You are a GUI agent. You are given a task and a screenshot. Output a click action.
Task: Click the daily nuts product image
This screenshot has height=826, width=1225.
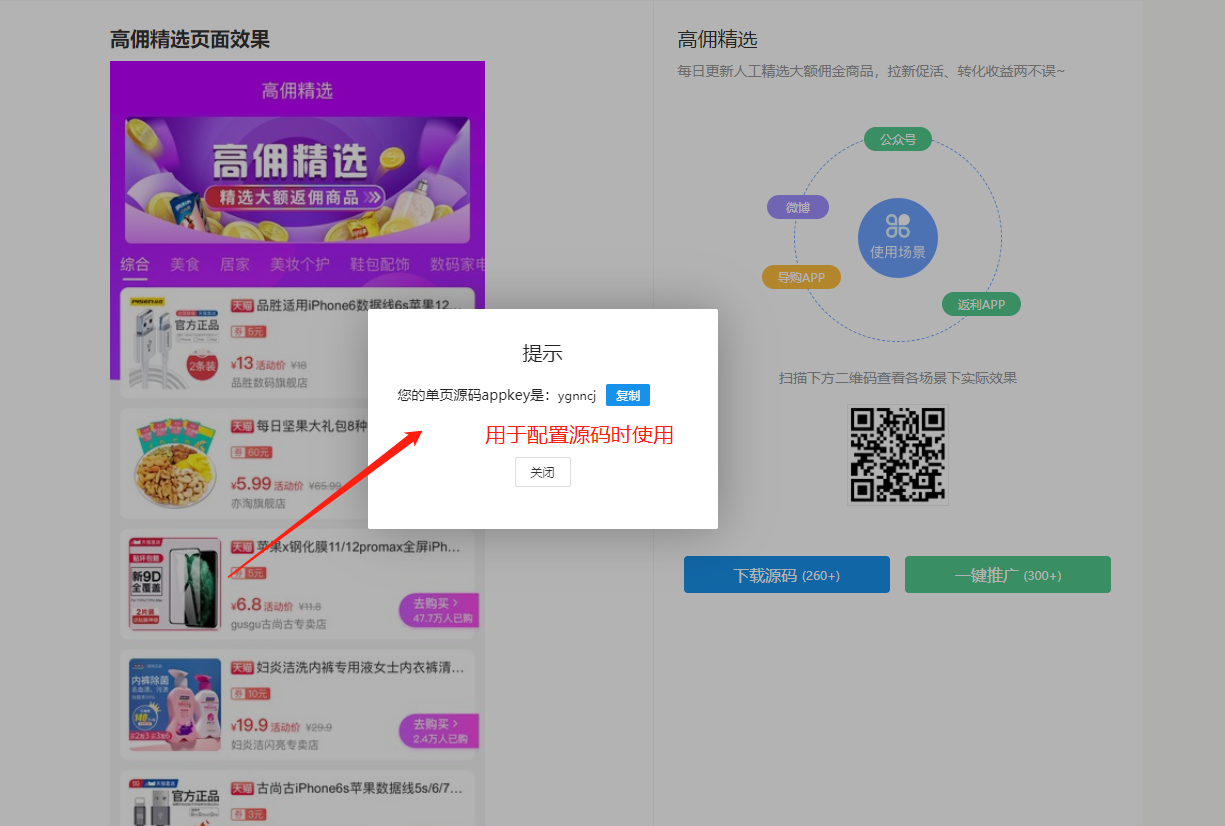(175, 463)
